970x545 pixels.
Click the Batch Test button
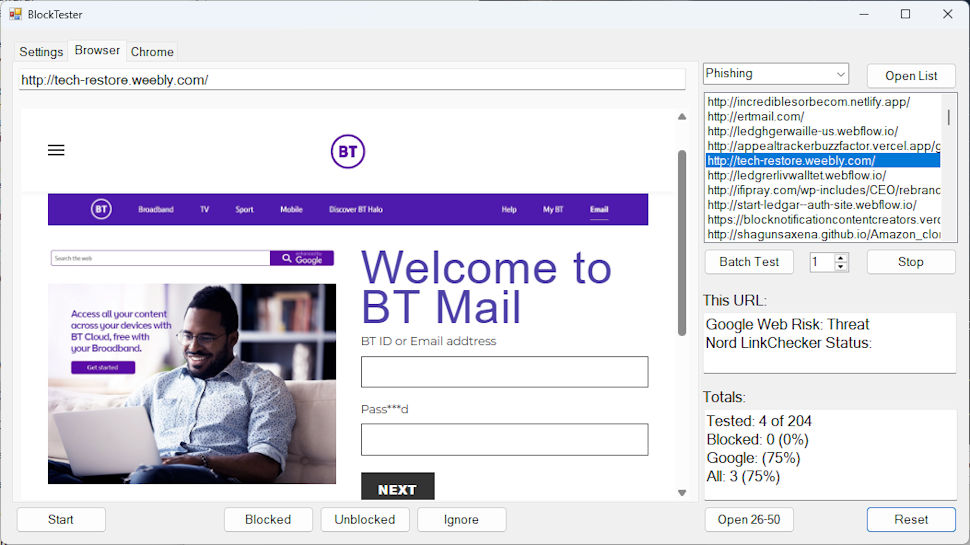(x=749, y=262)
